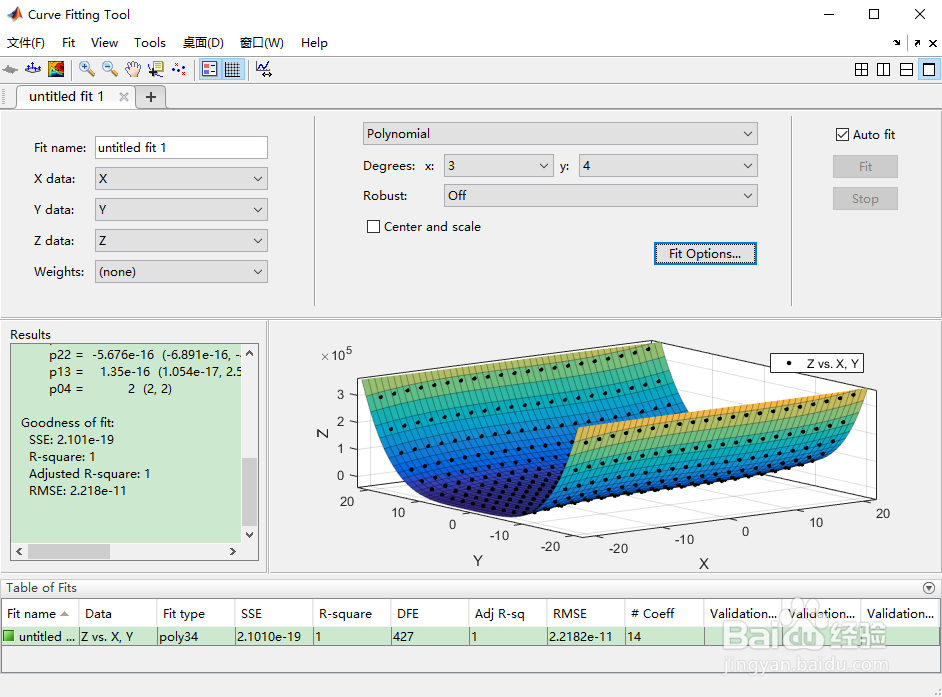Image resolution: width=942 pixels, height=697 pixels.
Task: Open the Adjust axes limits tool
Action: pyautogui.click(x=264, y=70)
